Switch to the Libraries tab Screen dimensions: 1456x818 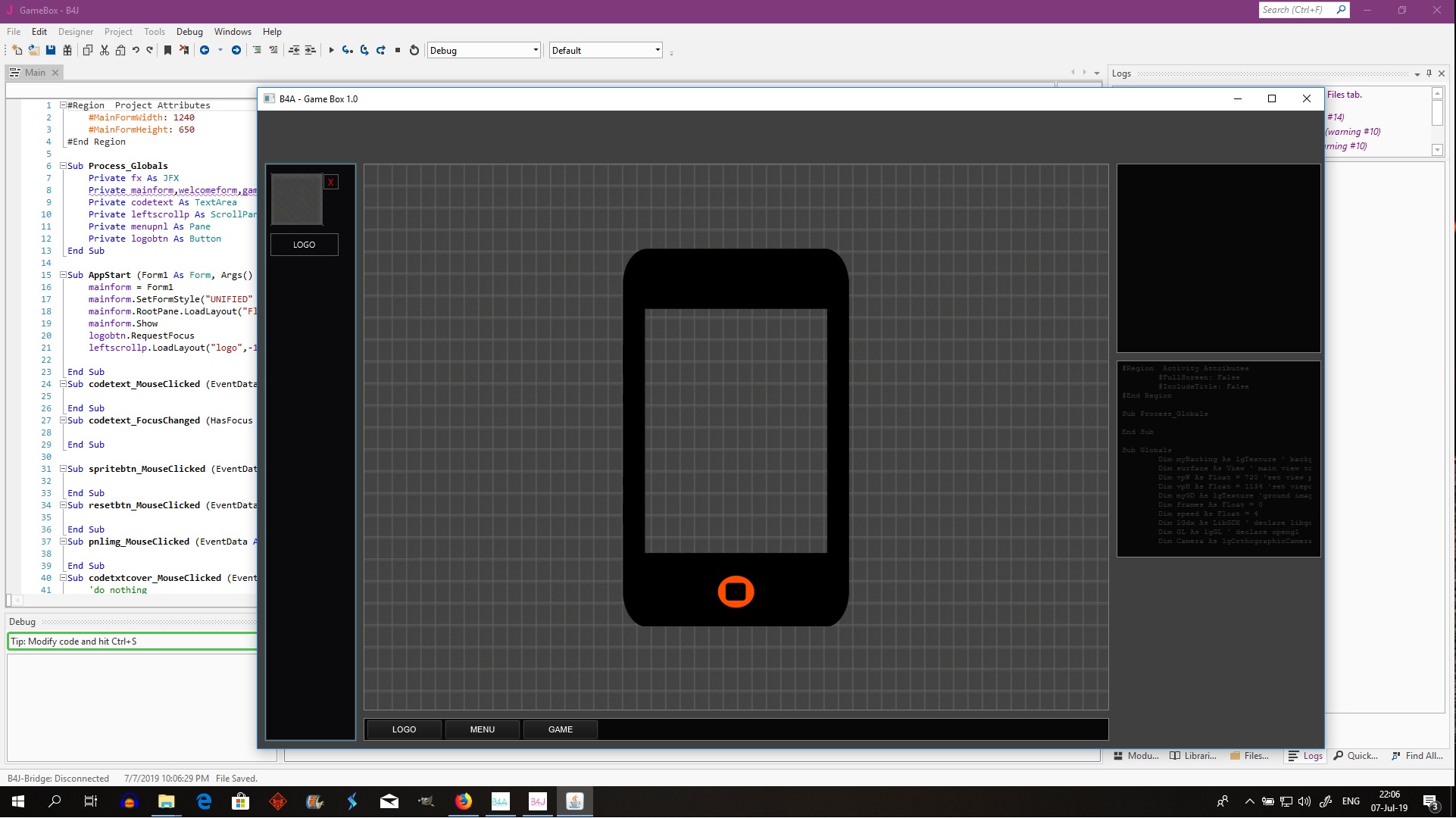click(1193, 756)
